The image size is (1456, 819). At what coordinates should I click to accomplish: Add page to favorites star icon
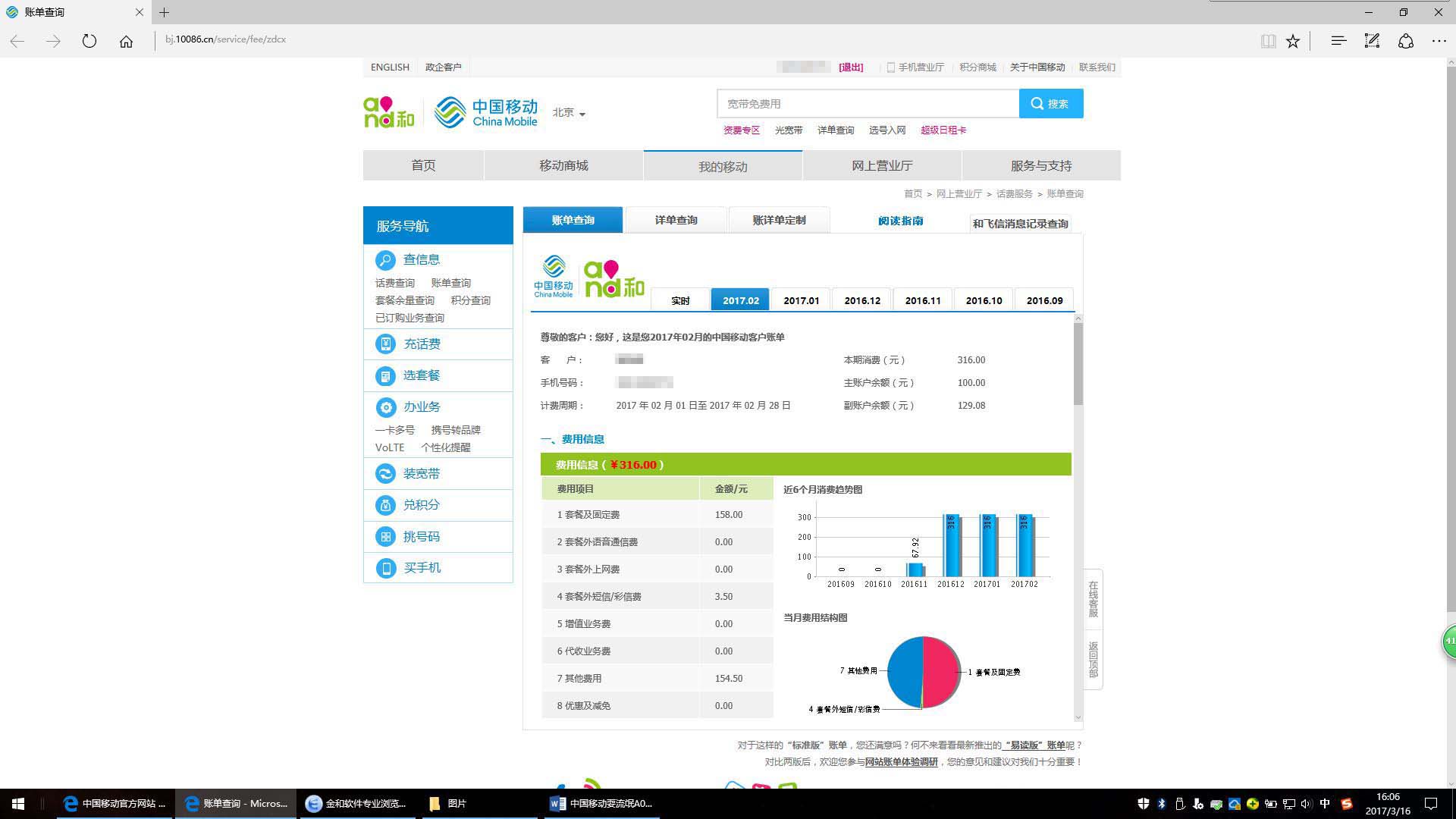pos(1293,41)
